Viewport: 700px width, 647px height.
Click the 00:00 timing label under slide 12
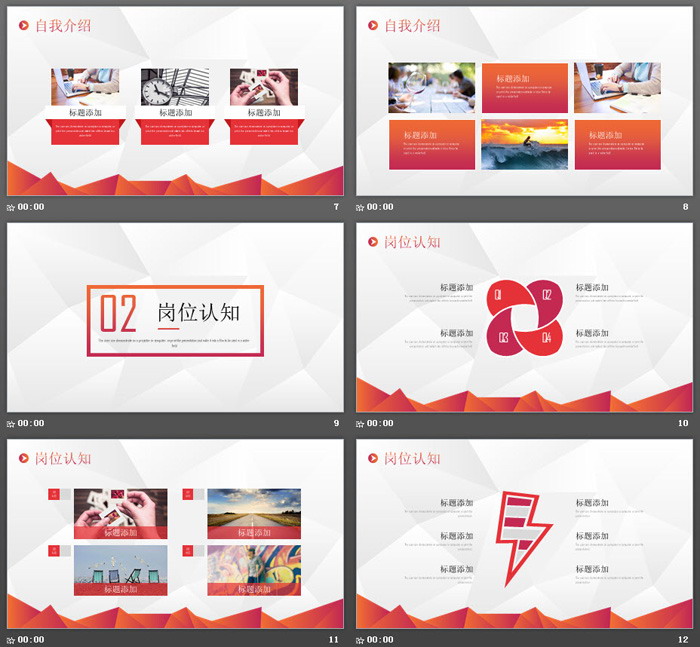pyautogui.click(x=381, y=639)
